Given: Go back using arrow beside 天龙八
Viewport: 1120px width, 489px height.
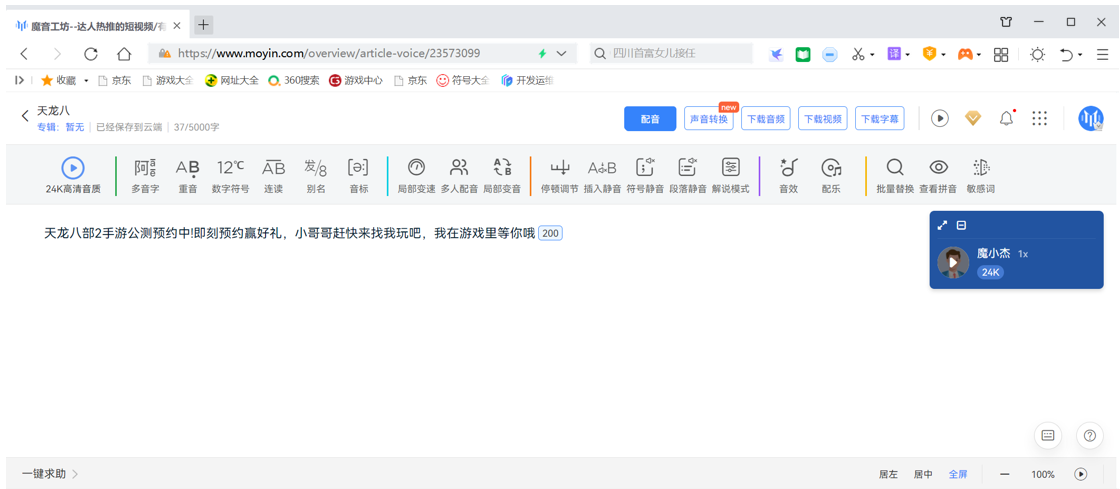Looking at the screenshot, I should pos(26,116).
